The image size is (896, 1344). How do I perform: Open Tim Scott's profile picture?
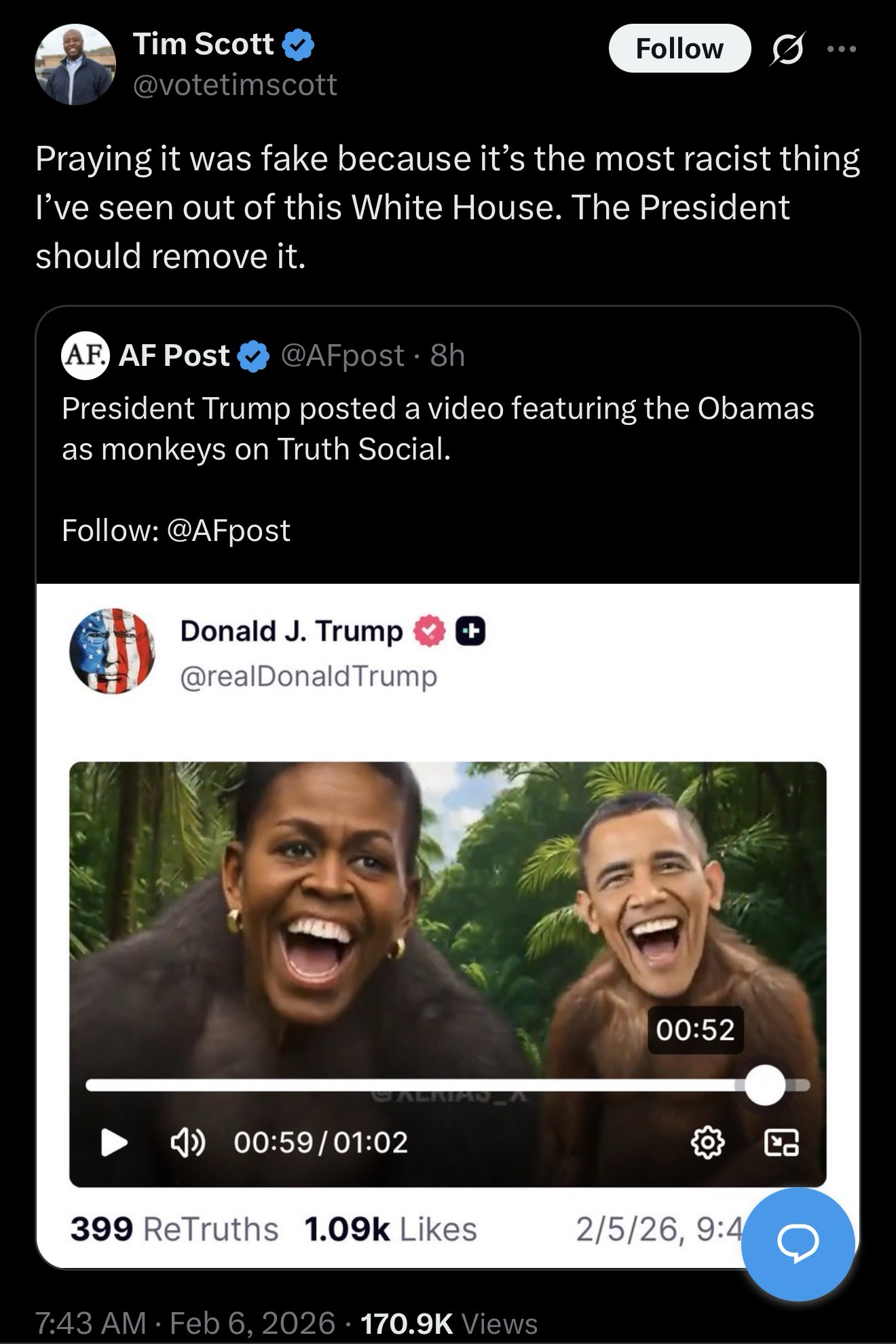(75, 64)
